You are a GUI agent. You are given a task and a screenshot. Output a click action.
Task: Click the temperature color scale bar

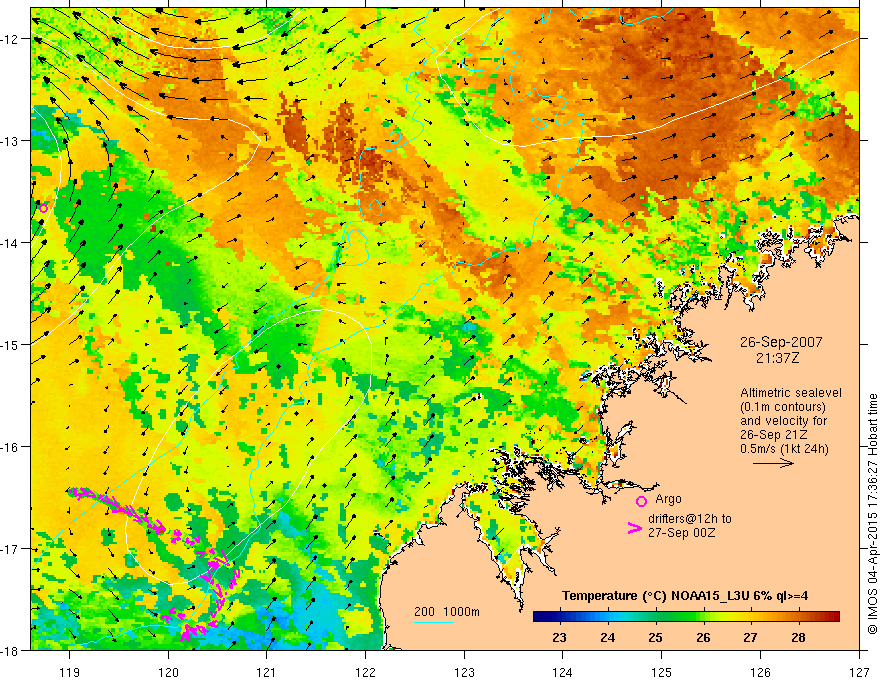[x=686, y=616]
